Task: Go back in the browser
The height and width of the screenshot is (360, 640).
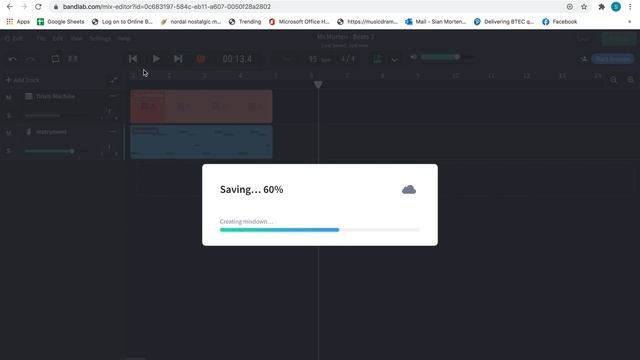Action: [10, 7]
